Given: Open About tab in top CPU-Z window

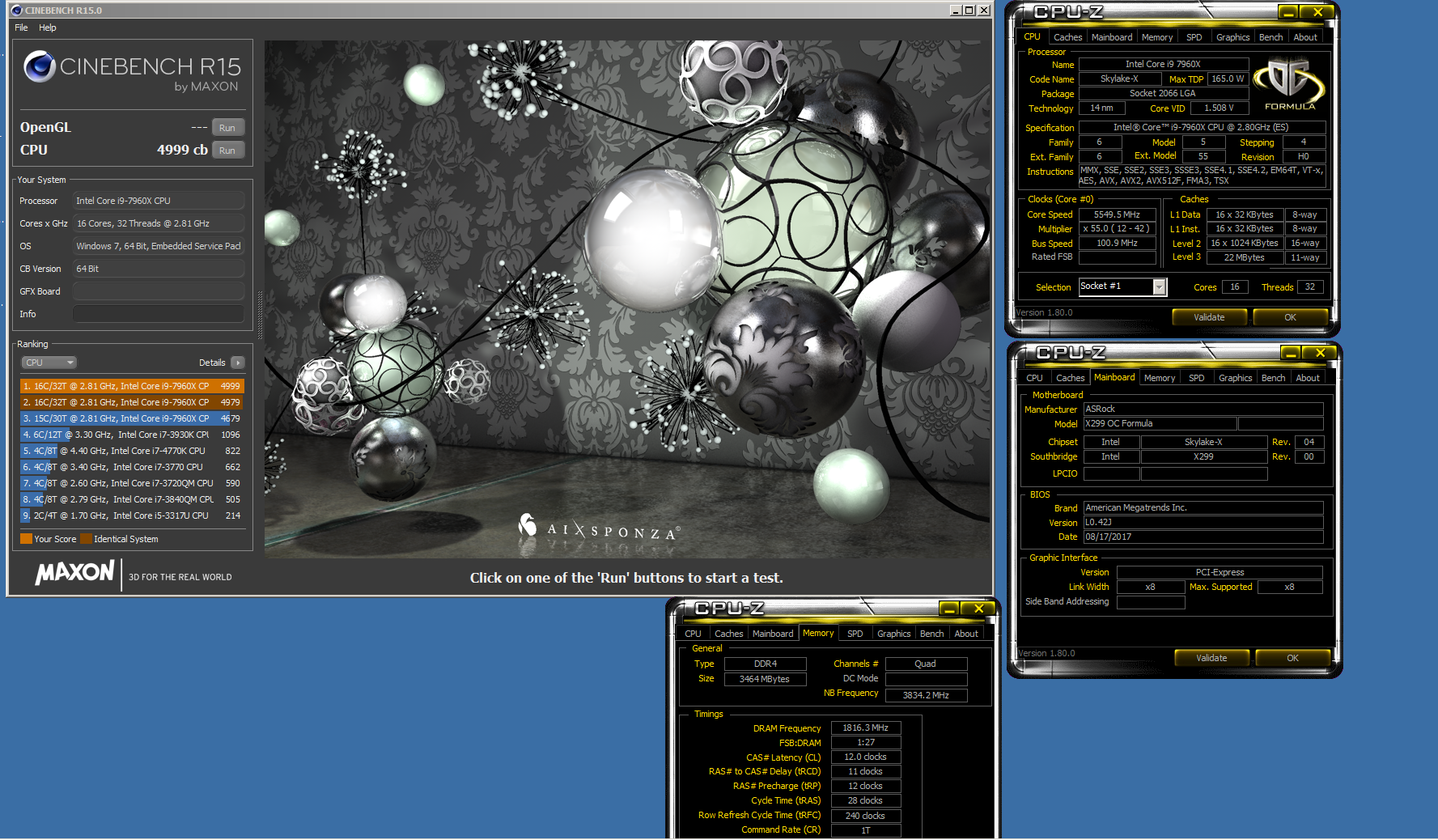Looking at the screenshot, I should click(1305, 37).
